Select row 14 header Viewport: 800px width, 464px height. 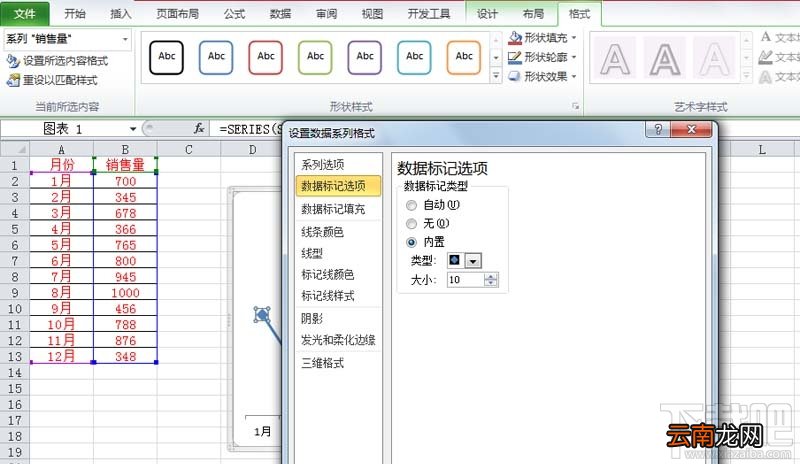[x=15, y=373]
